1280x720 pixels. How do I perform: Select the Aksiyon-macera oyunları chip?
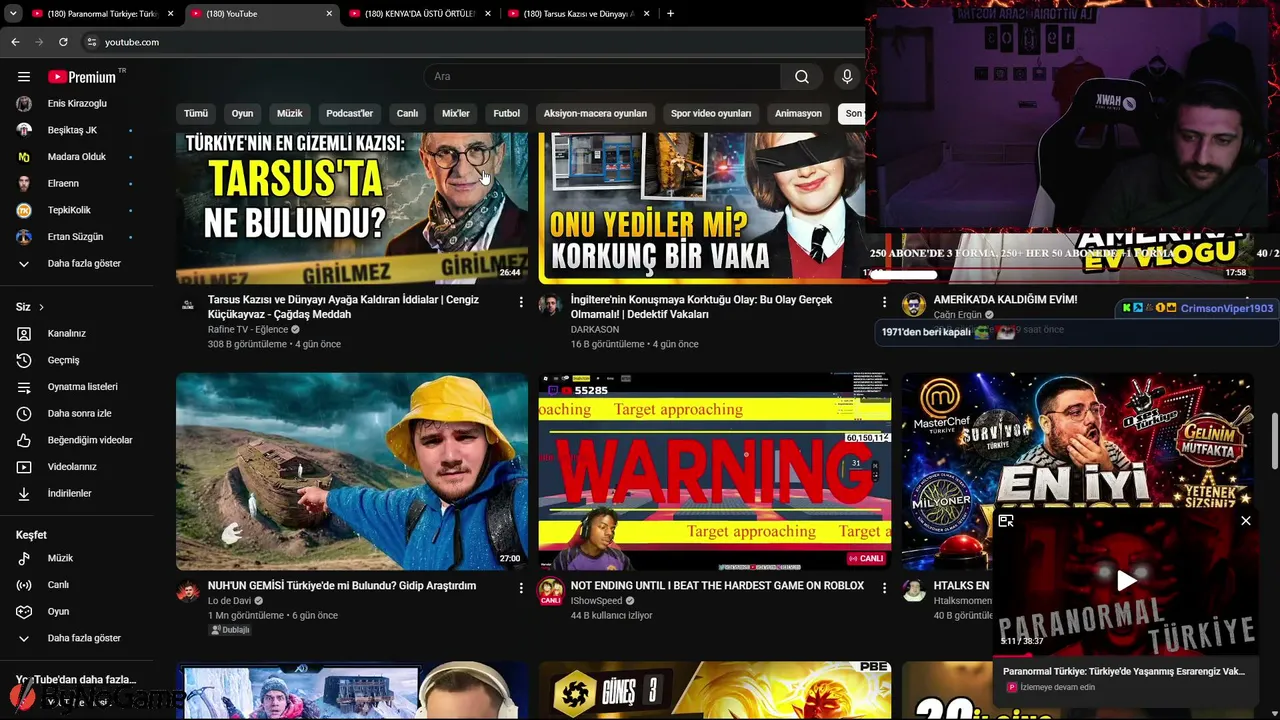pyautogui.click(x=596, y=113)
